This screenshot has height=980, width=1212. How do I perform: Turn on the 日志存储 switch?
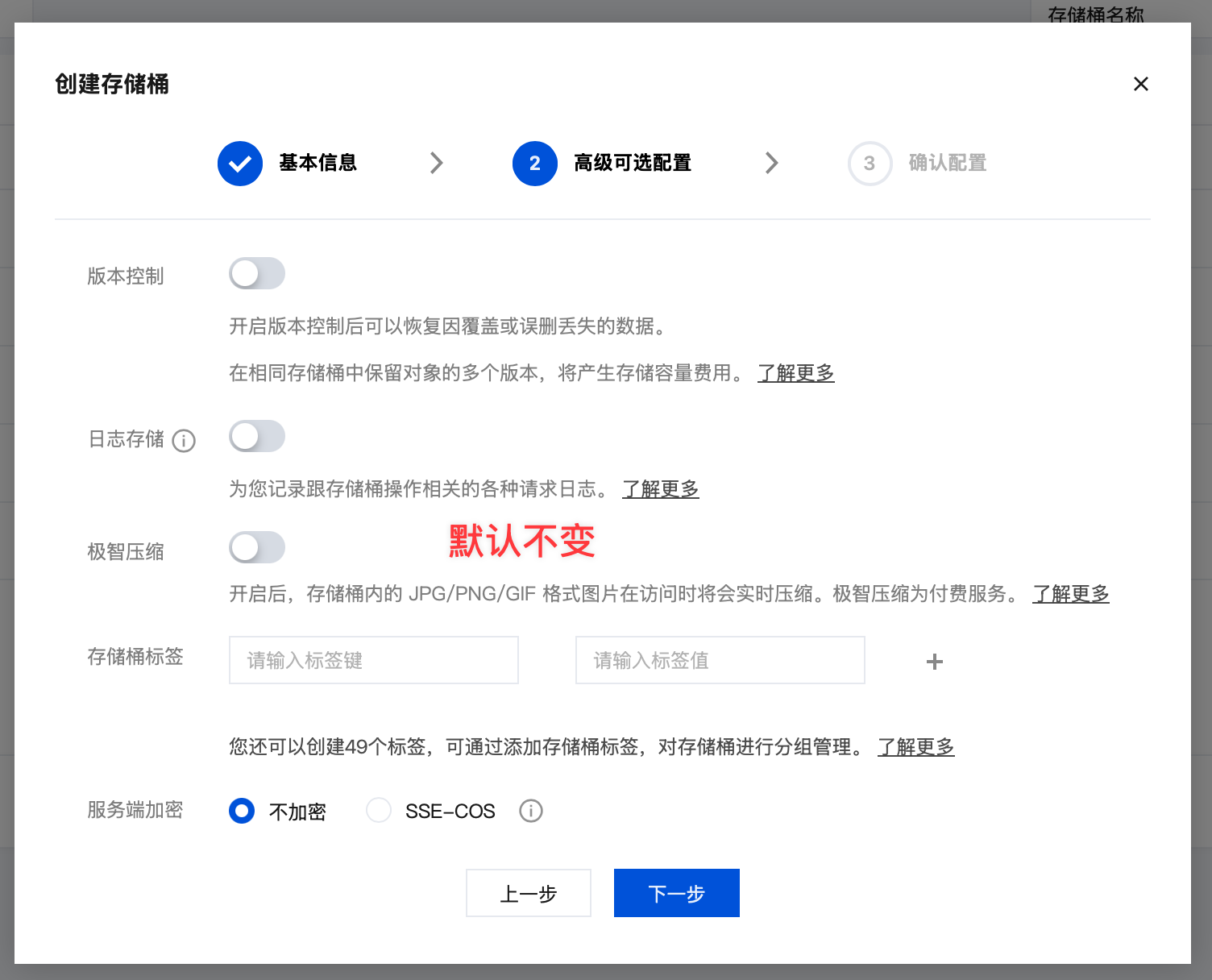tap(256, 436)
